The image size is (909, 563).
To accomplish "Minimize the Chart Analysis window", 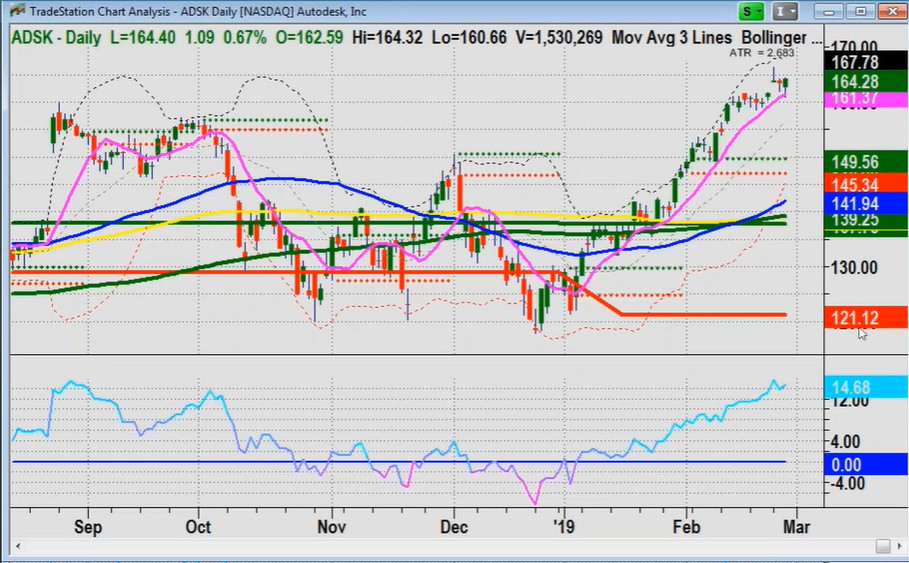I will pos(828,11).
